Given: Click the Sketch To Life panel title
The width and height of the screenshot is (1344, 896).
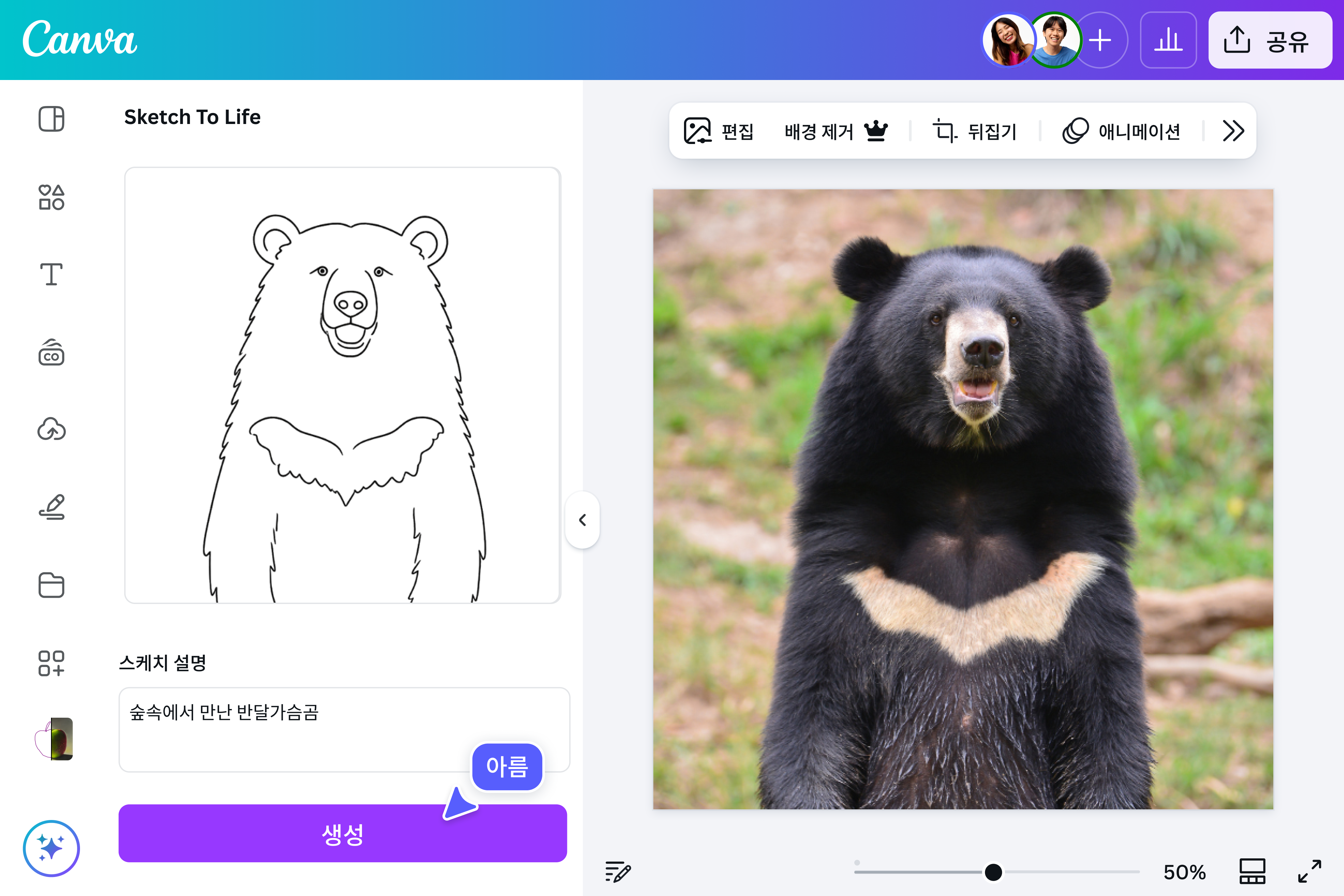Looking at the screenshot, I should [x=193, y=117].
